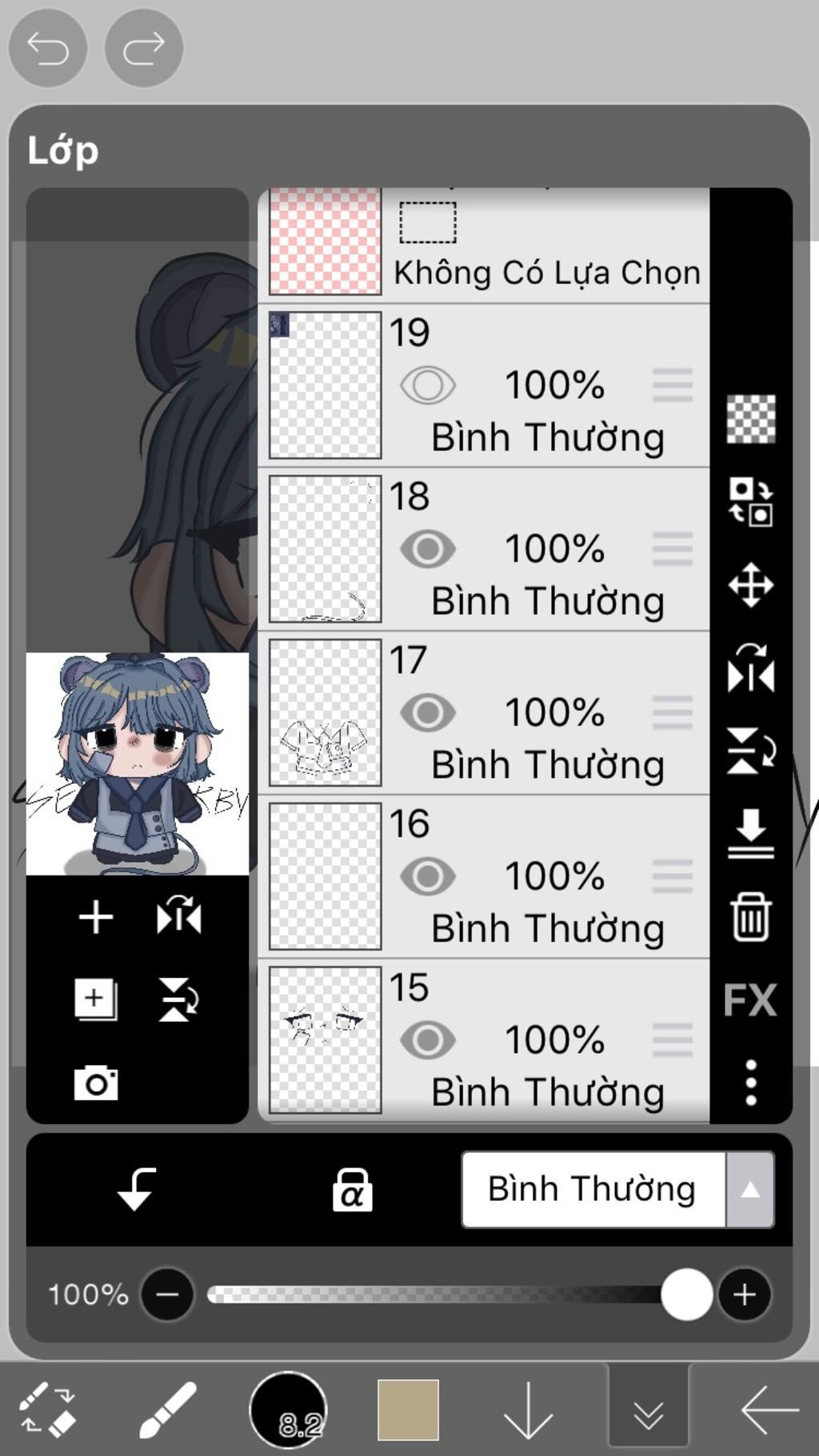Import photo with the camera icon
Image resolution: width=819 pixels, height=1456 pixels.
pyautogui.click(x=96, y=1083)
